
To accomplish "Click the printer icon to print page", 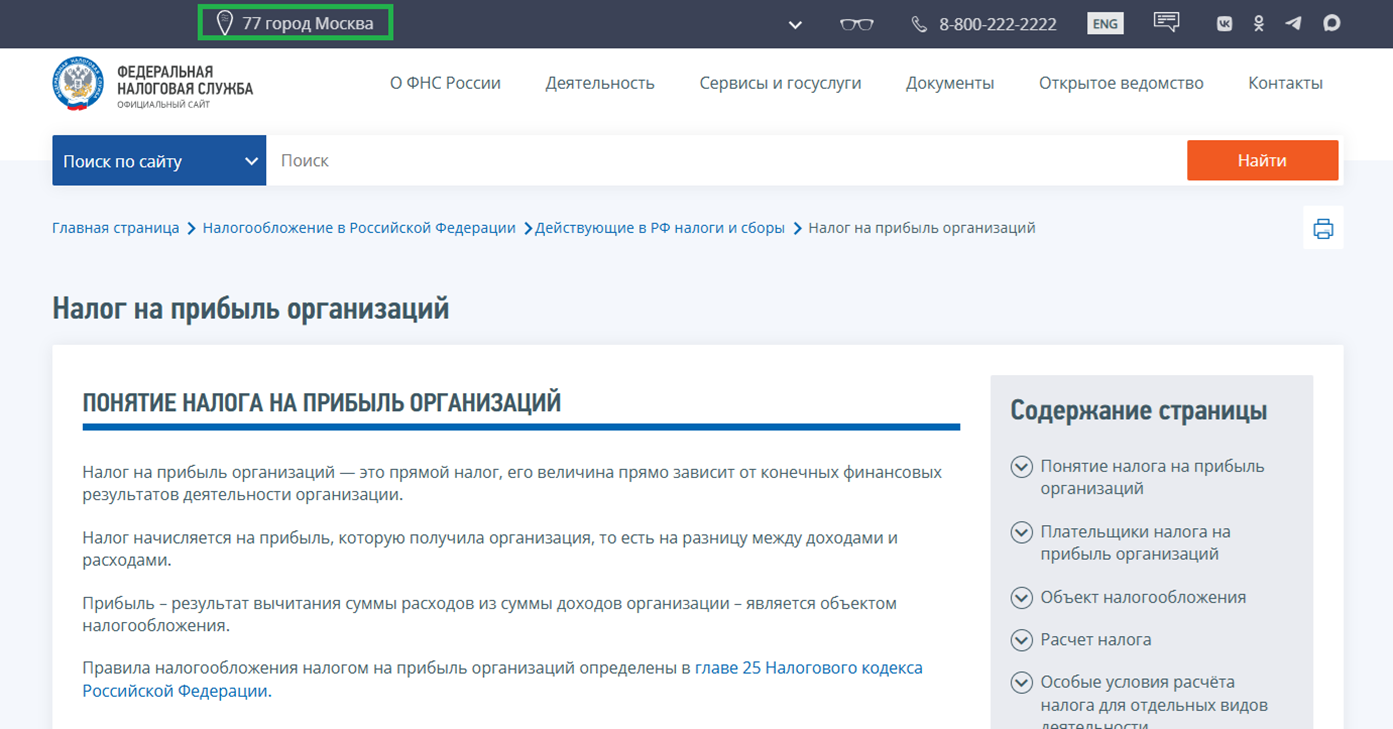I will [x=1323, y=228].
